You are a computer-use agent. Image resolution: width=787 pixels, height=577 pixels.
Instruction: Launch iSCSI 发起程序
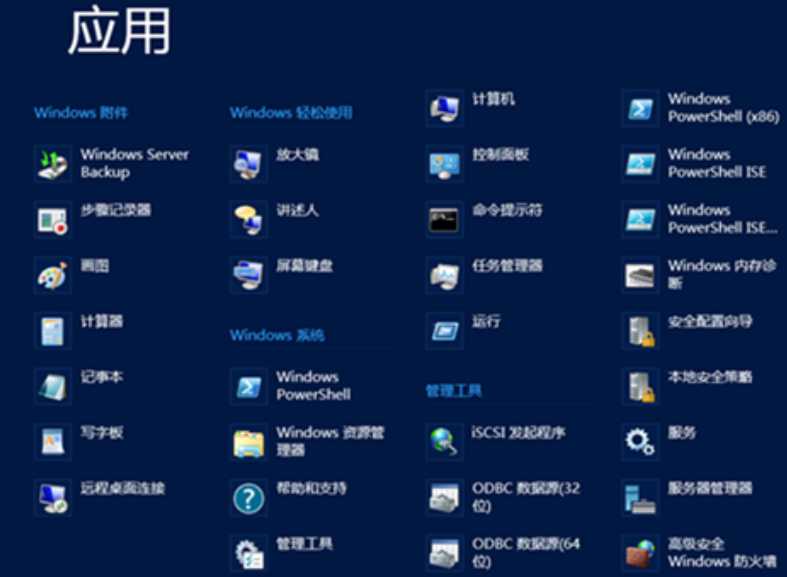click(x=496, y=442)
